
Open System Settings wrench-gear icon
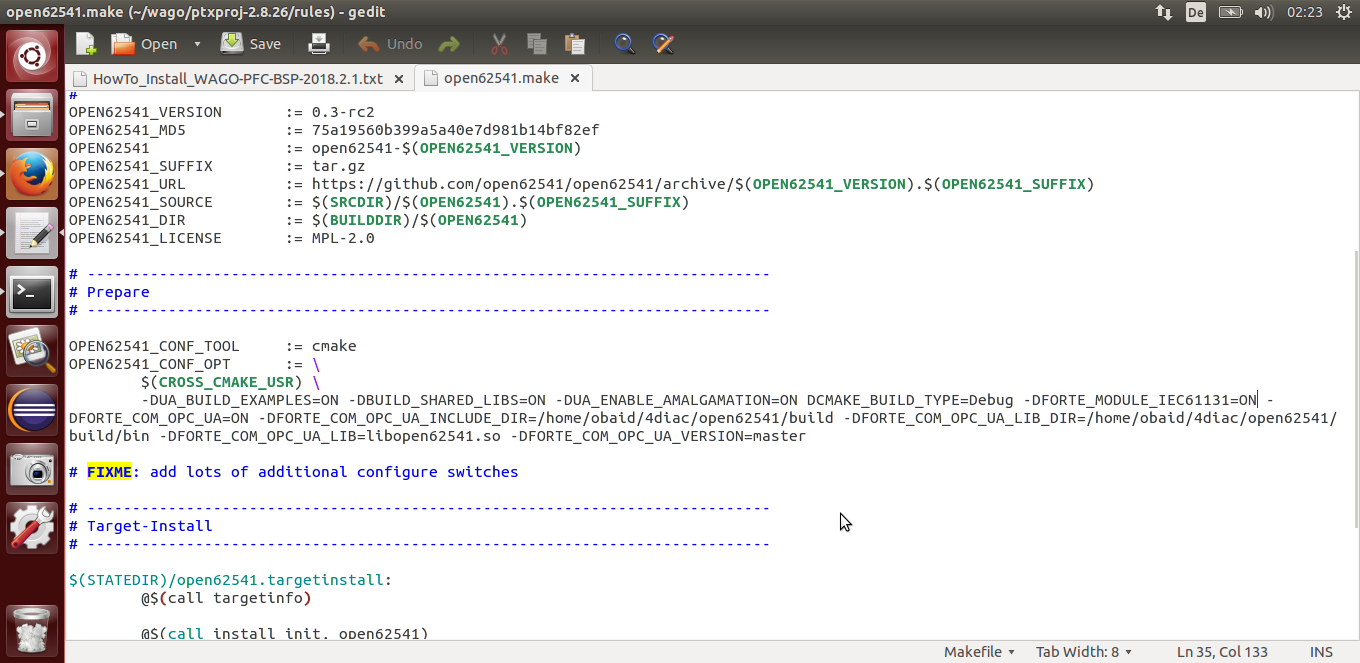pos(32,528)
